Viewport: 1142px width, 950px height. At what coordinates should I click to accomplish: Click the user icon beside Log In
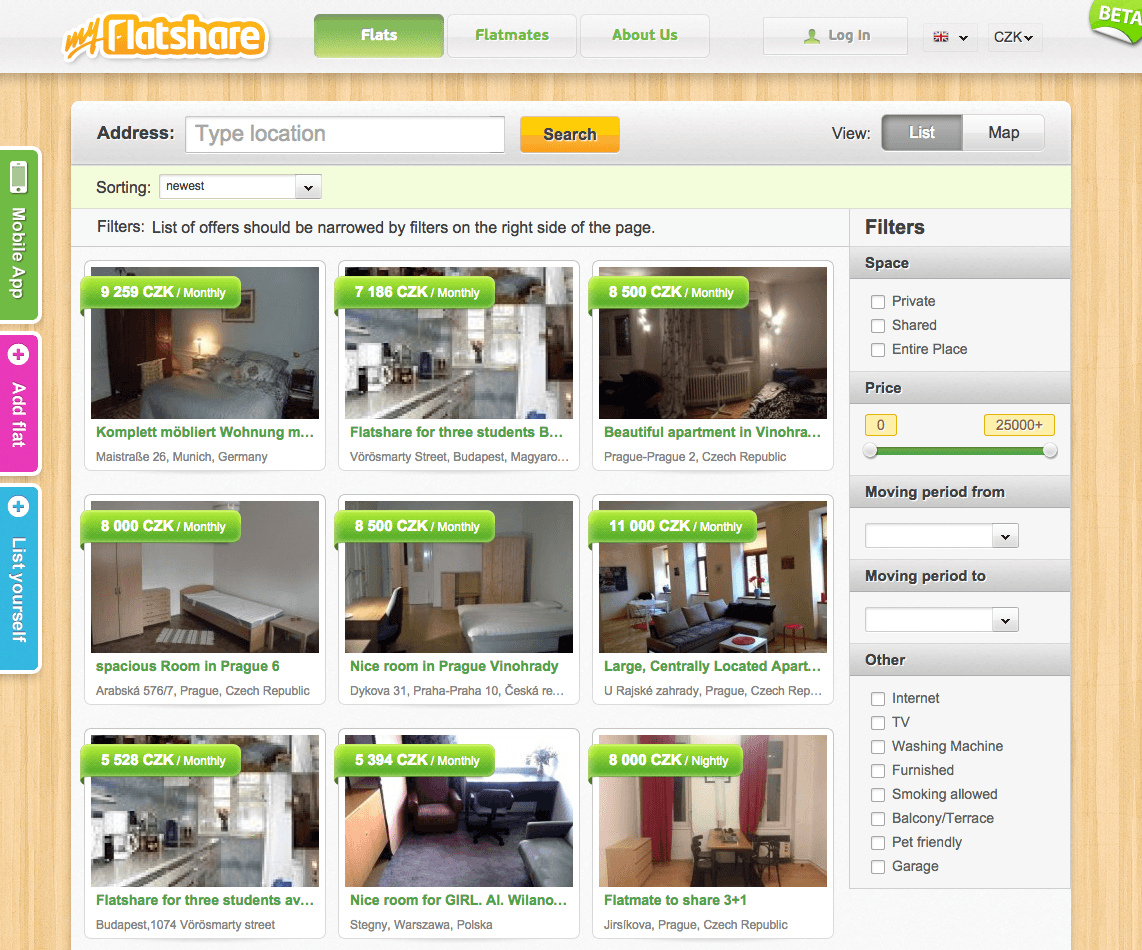pyautogui.click(x=811, y=36)
